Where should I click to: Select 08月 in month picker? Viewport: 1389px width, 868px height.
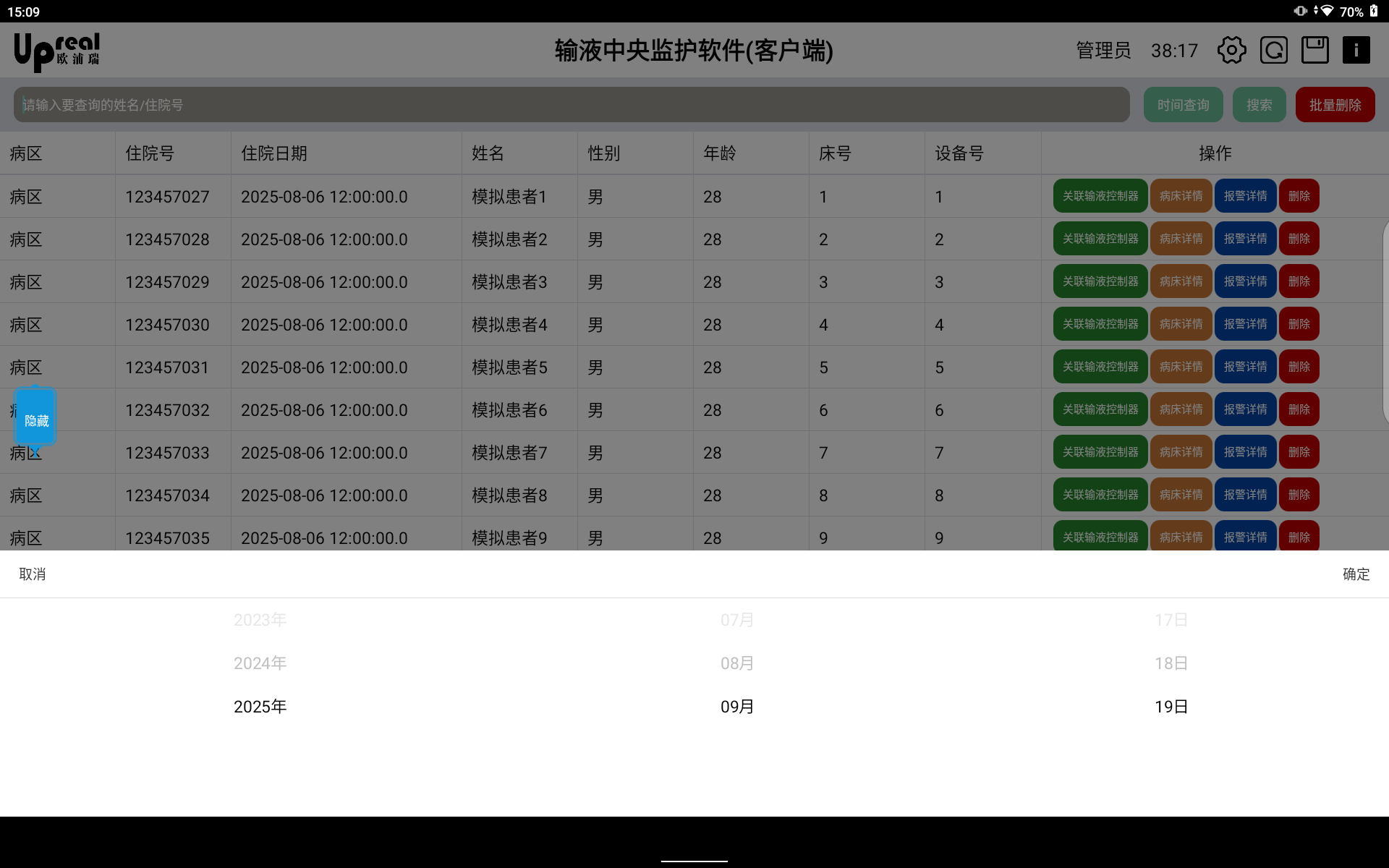[737, 663]
